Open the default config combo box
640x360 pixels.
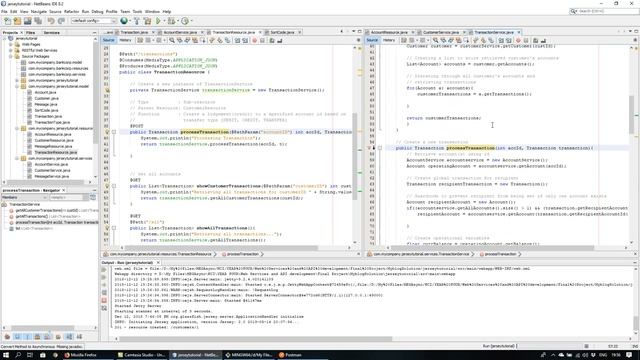(x=93, y=21)
